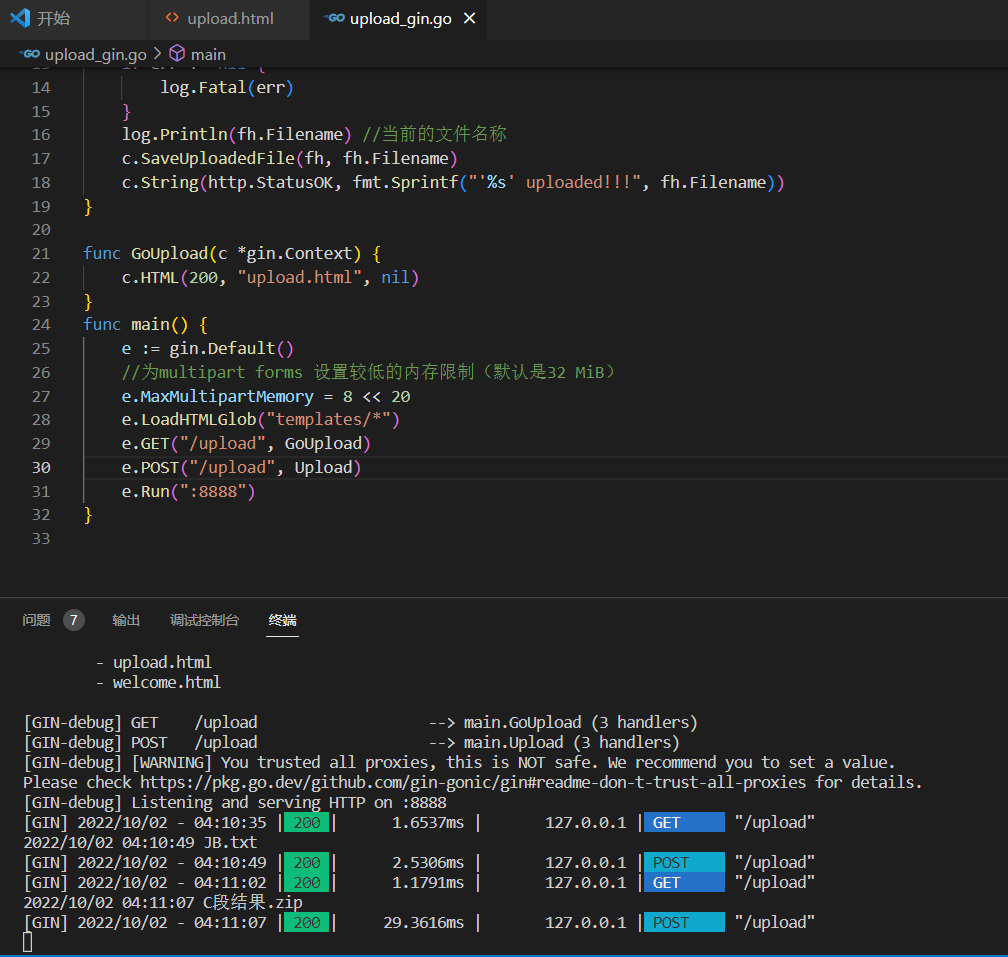
Task: Expand the main symbol breadcrumb
Action: click(208, 54)
